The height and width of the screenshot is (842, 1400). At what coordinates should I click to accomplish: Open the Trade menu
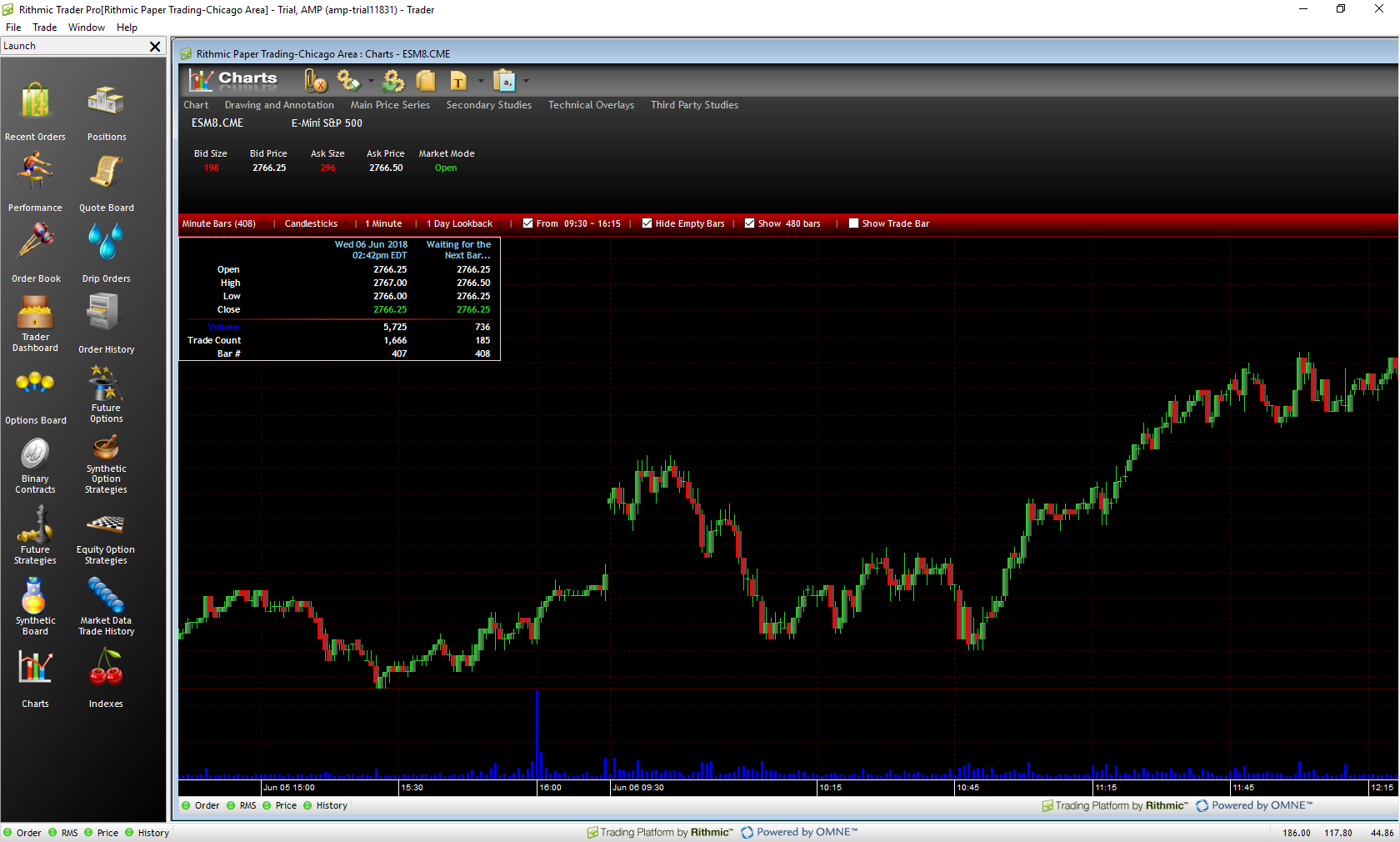click(44, 28)
